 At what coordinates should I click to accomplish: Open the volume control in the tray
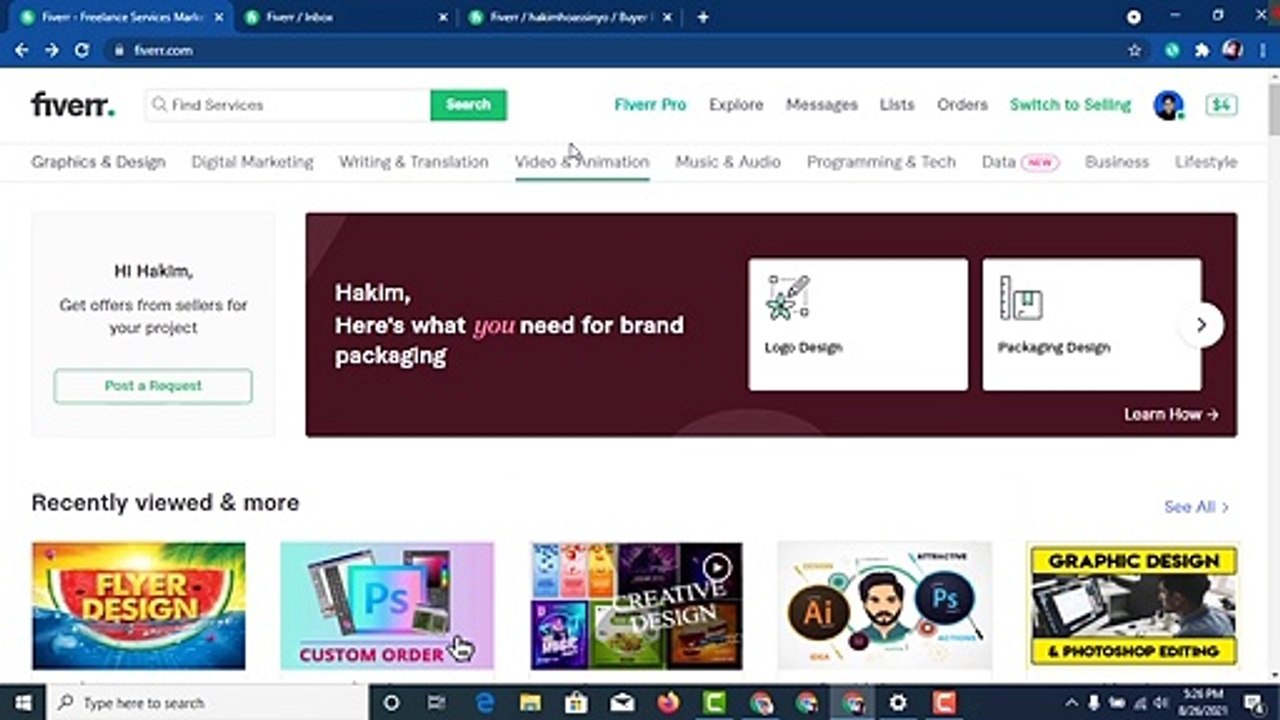pos(1161,702)
